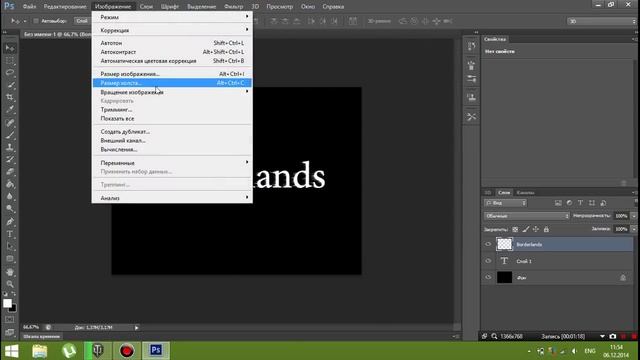Open the Шкала времени timeline panel
The width and height of the screenshot is (640, 360).
point(42,336)
